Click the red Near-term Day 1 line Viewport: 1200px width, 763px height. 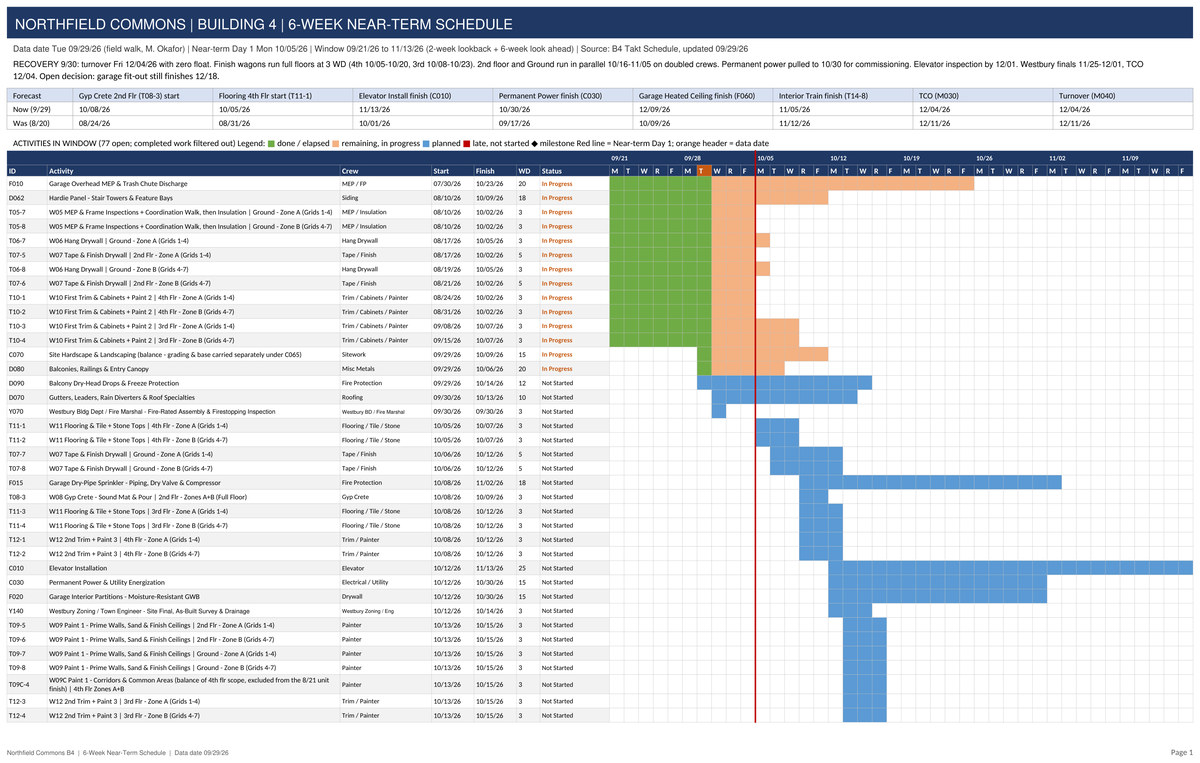tap(755, 435)
